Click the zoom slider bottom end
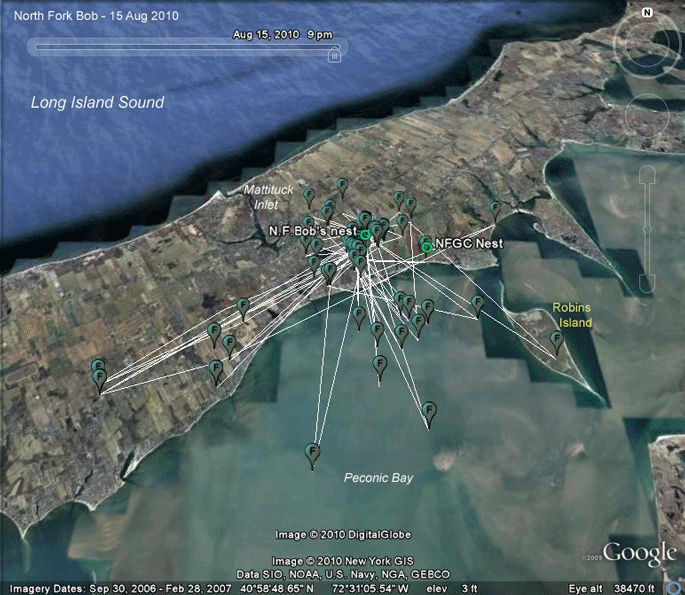 point(647,283)
